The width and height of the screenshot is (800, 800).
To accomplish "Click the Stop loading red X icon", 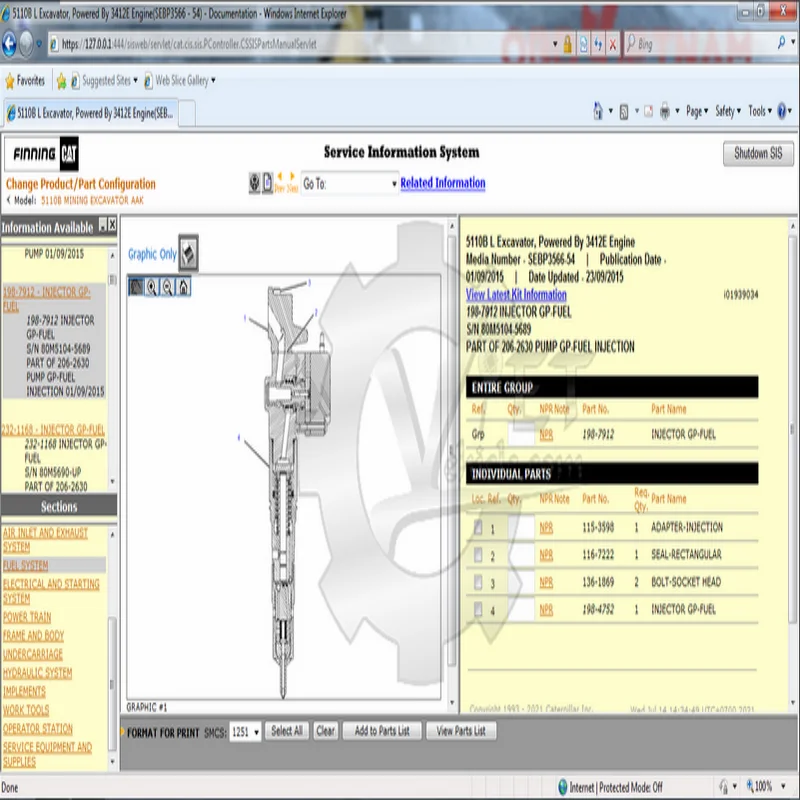I will pos(613,45).
